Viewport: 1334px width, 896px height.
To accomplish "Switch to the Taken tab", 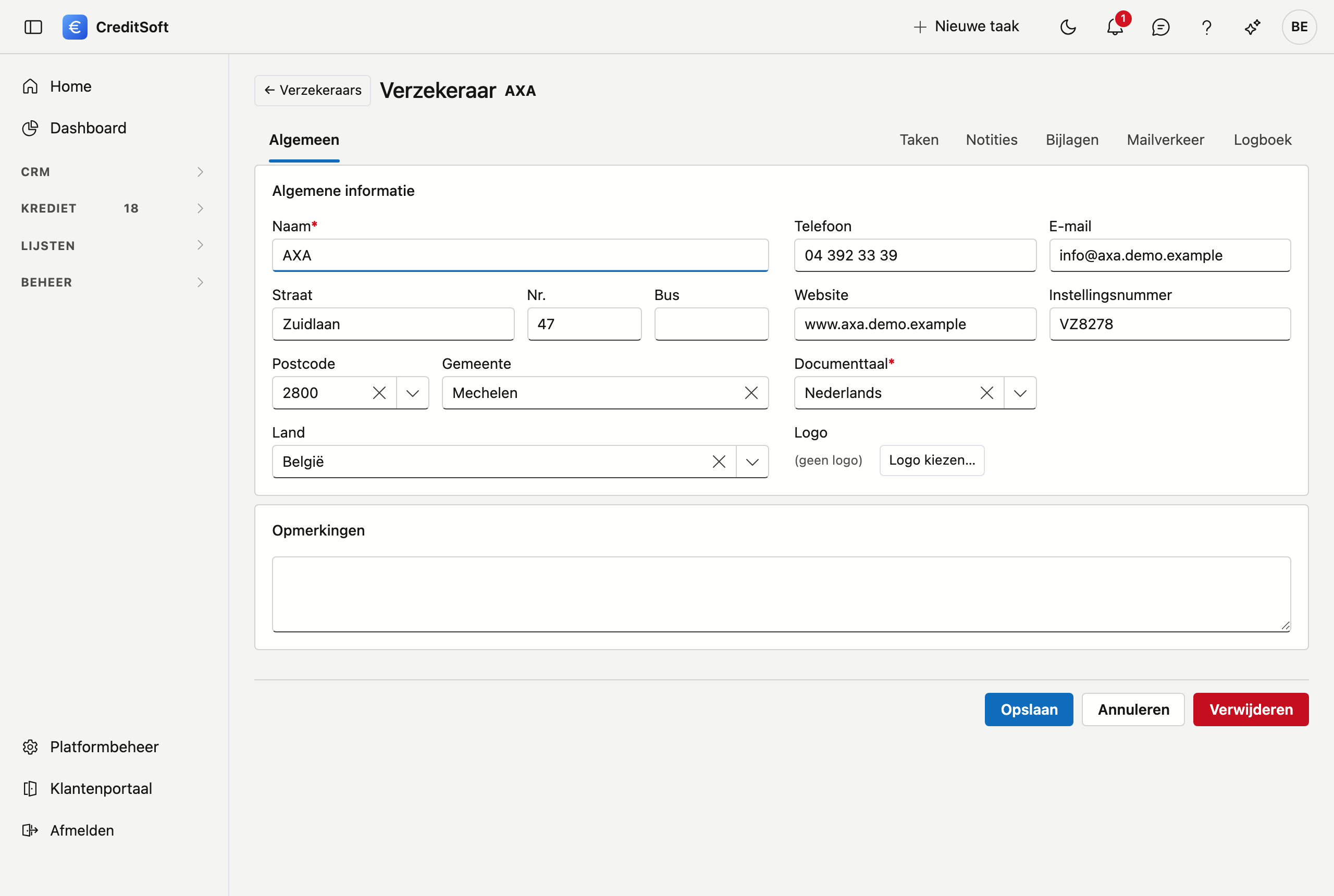I will pos(919,140).
